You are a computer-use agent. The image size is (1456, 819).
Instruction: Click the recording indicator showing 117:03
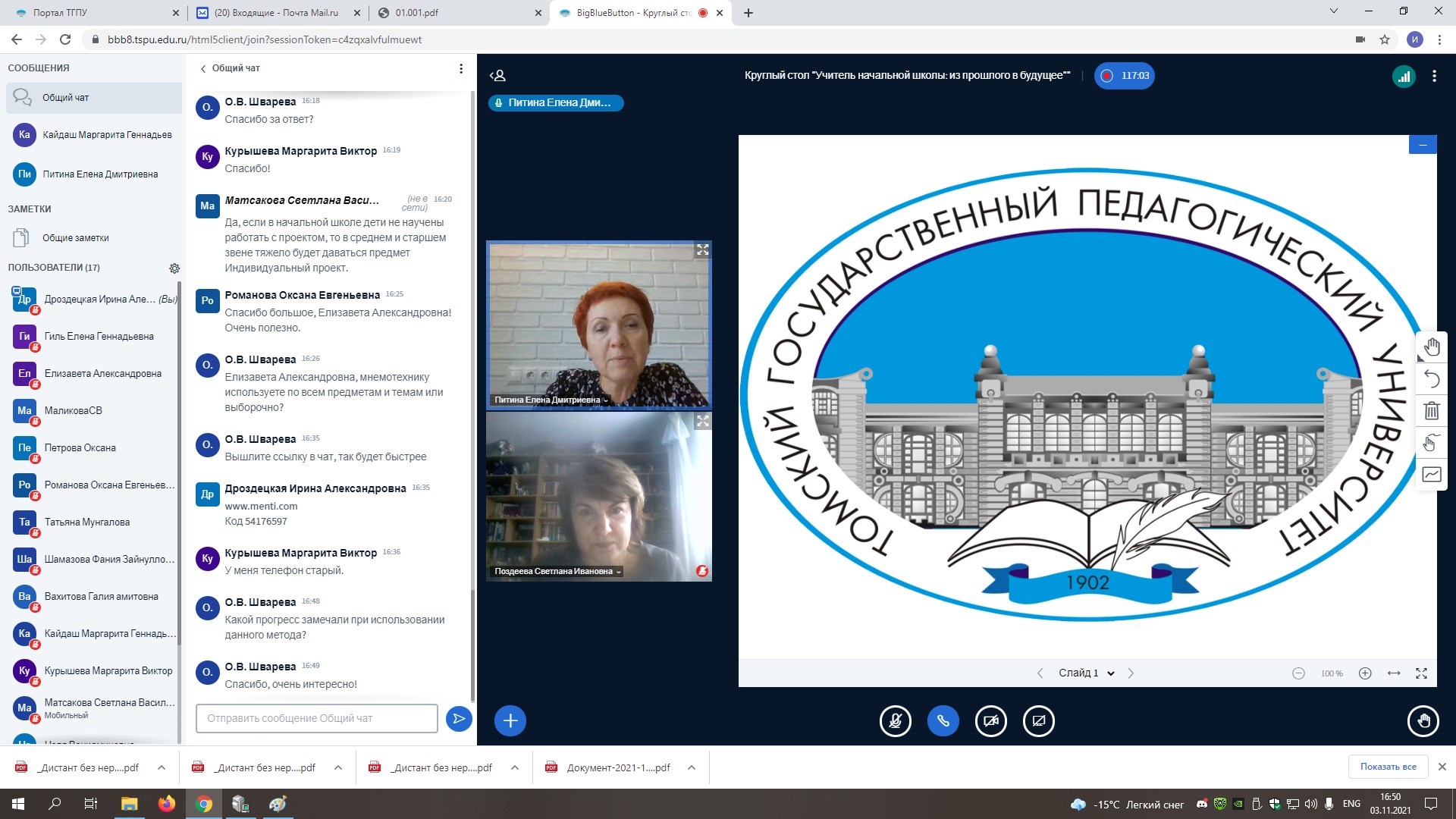(x=1124, y=75)
